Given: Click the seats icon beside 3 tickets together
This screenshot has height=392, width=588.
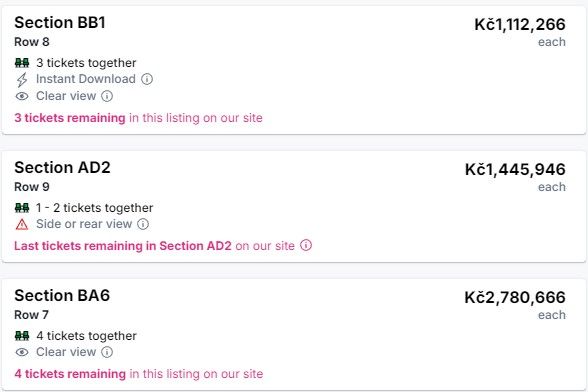Looking at the screenshot, I should [x=22, y=63].
